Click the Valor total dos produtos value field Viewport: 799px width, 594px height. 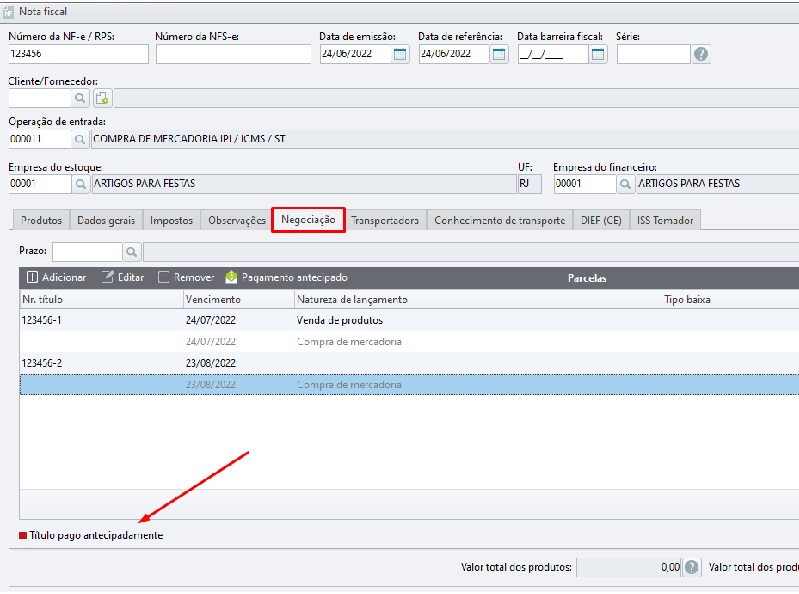point(629,567)
